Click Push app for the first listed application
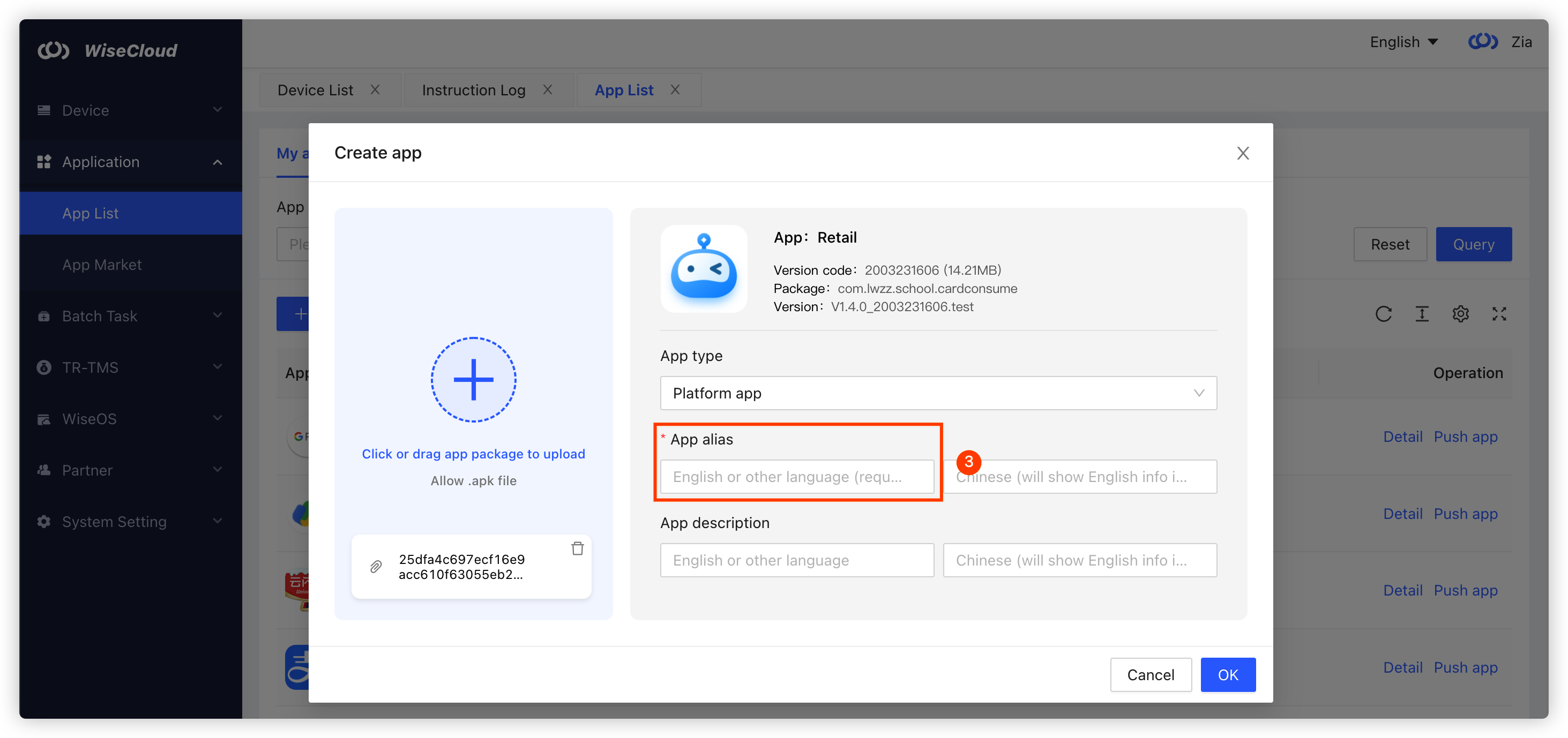1568x738 pixels. click(x=1465, y=436)
